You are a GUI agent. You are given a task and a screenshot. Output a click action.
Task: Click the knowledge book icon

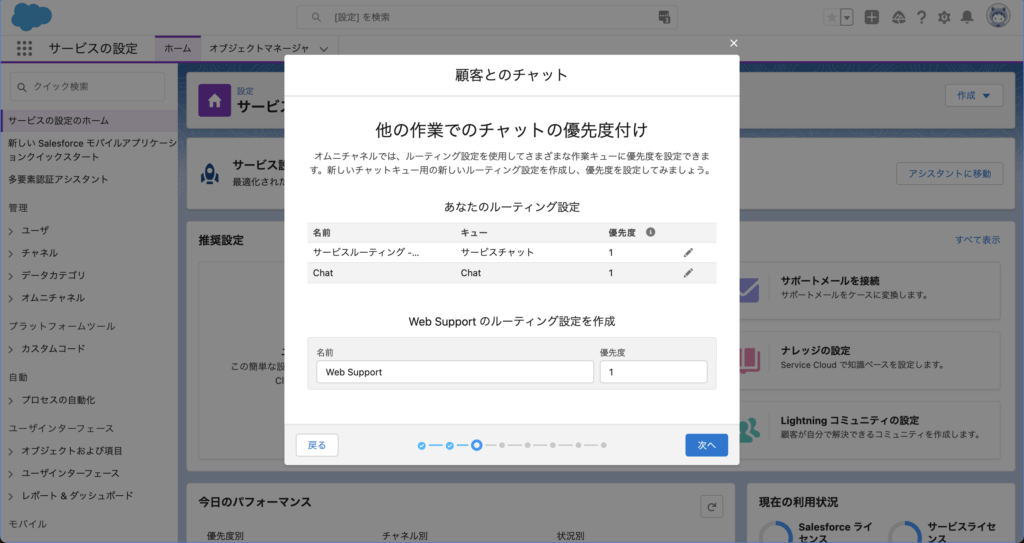[x=750, y=359]
